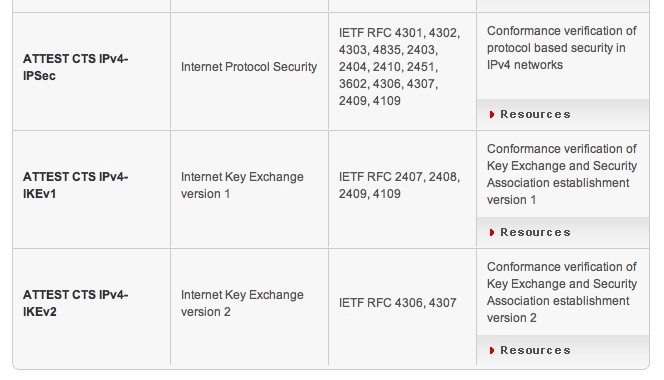
Task: Click the red arrow beside IPv4-IKEv2 Resources
Action: 492,350
